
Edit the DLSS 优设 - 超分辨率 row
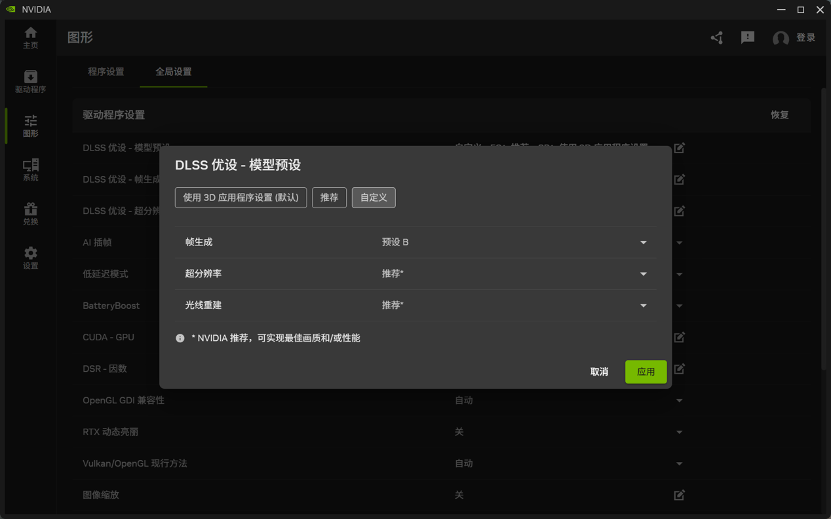click(679, 211)
